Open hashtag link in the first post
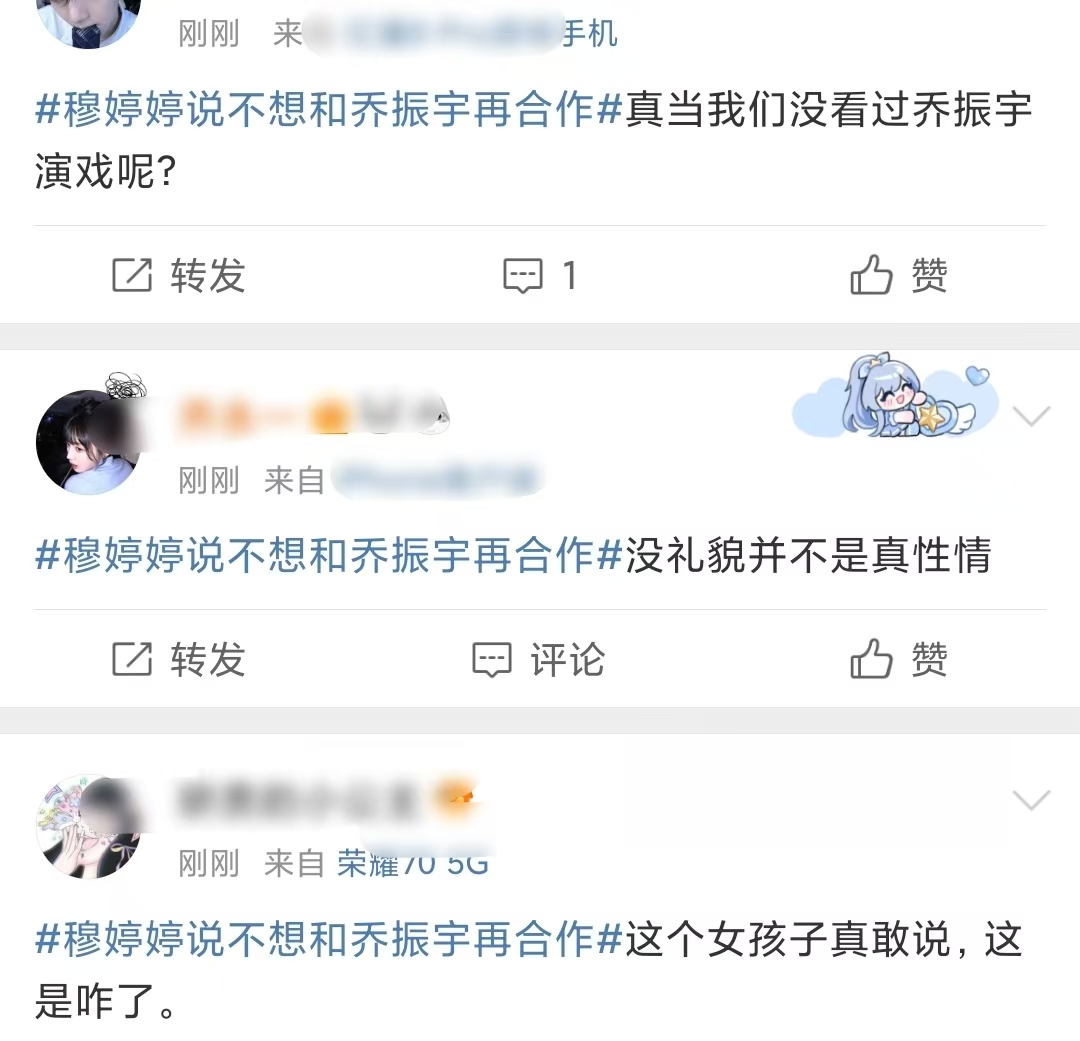Image resolution: width=1080 pixels, height=1041 pixels. pyautogui.click(x=329, y=110)
